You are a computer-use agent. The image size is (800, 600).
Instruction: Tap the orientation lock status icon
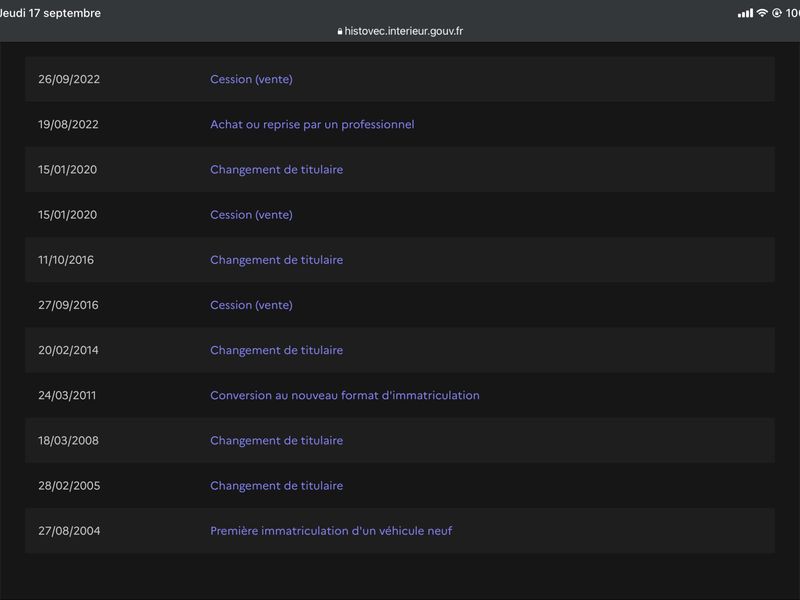[777, 13]
